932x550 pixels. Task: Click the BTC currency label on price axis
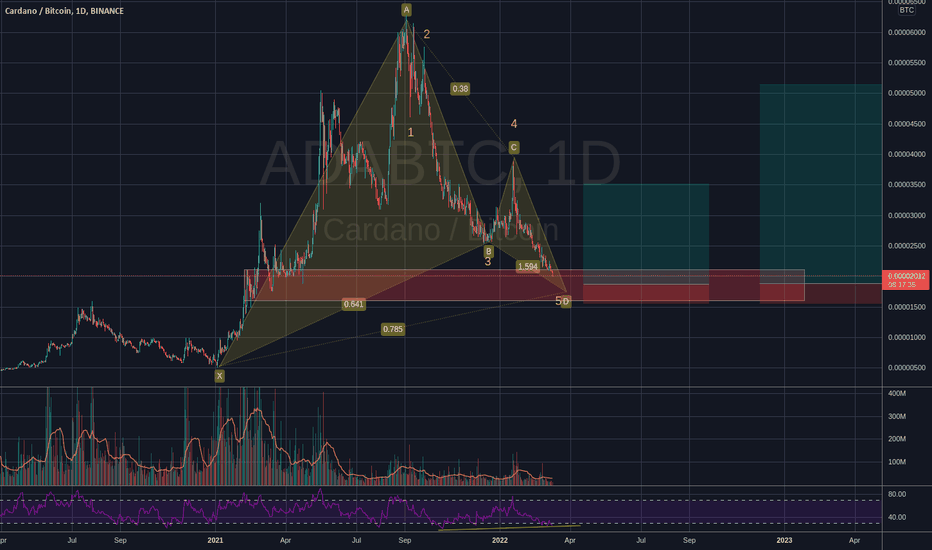(x=906, y=10)
